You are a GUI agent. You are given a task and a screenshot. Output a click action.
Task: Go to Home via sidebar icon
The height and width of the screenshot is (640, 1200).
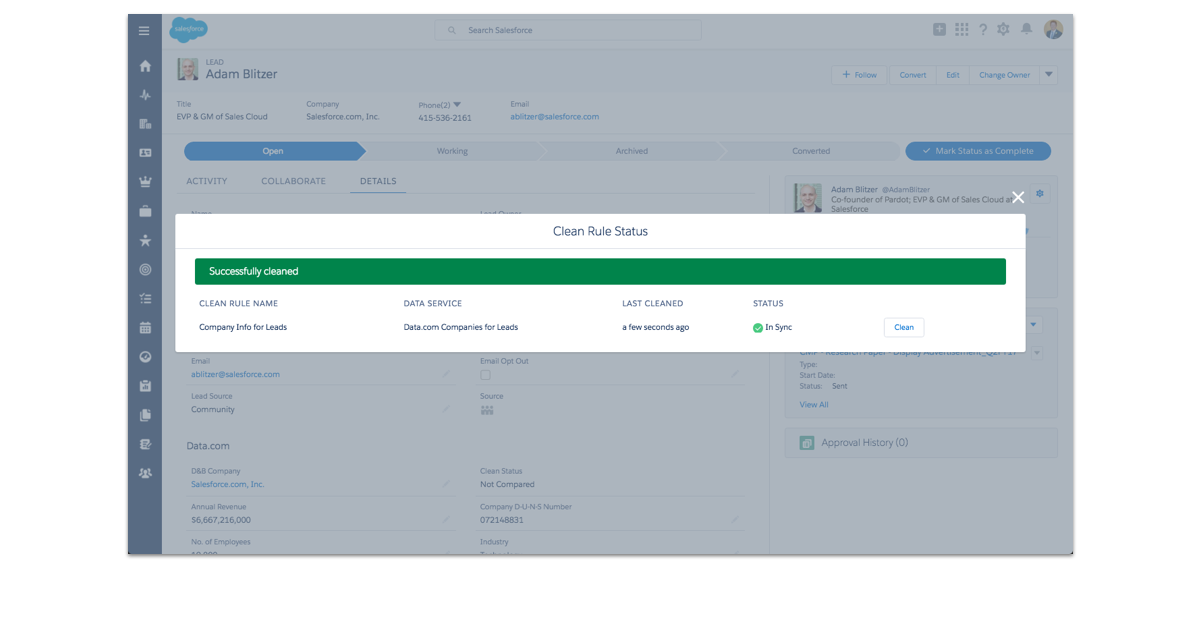145,66
